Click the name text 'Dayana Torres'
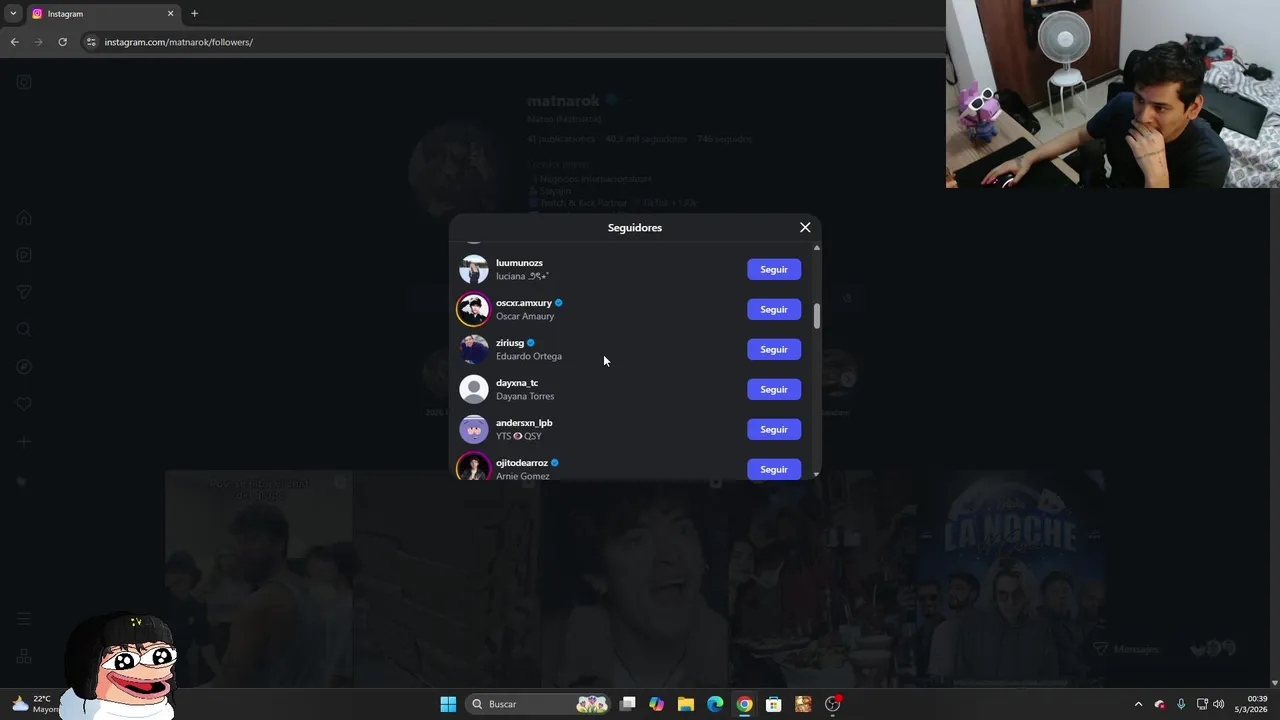Viewport: 1280px width, 720px height. click(x=525, y=396)
